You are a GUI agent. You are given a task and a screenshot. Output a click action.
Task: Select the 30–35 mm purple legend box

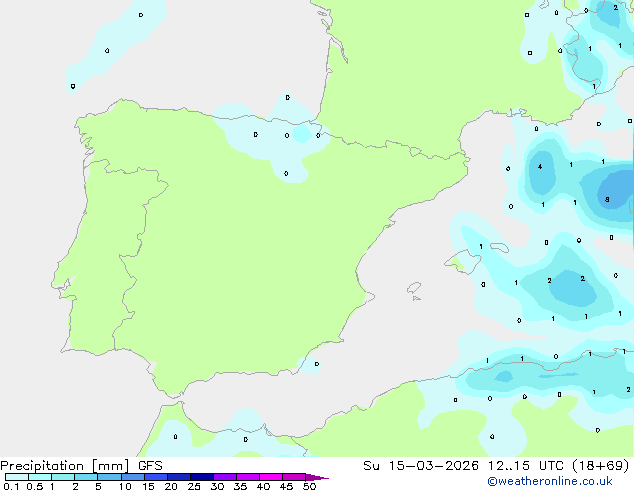point(225,477)
